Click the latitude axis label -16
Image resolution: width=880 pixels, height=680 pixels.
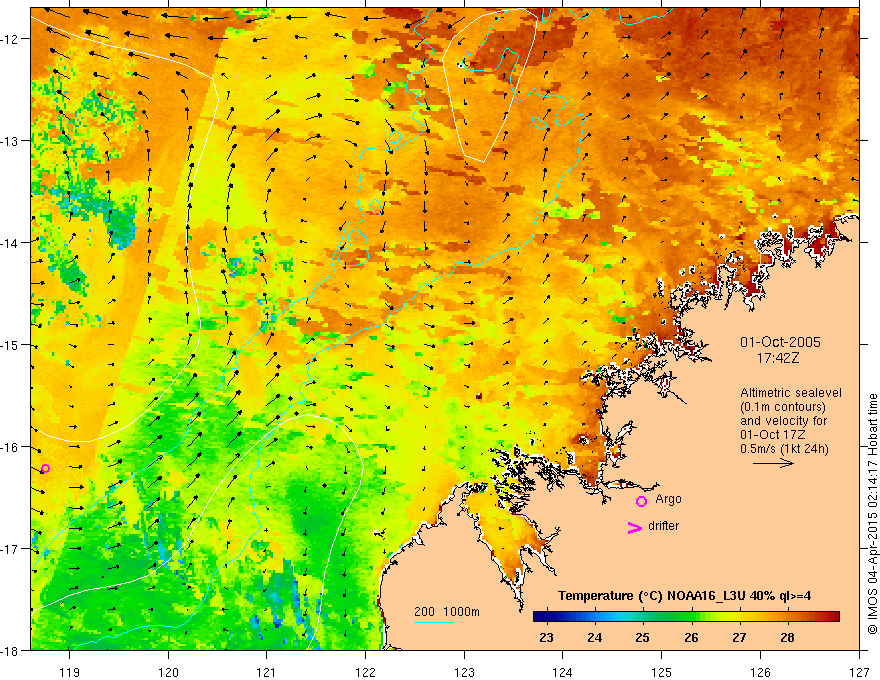(11, 447)
